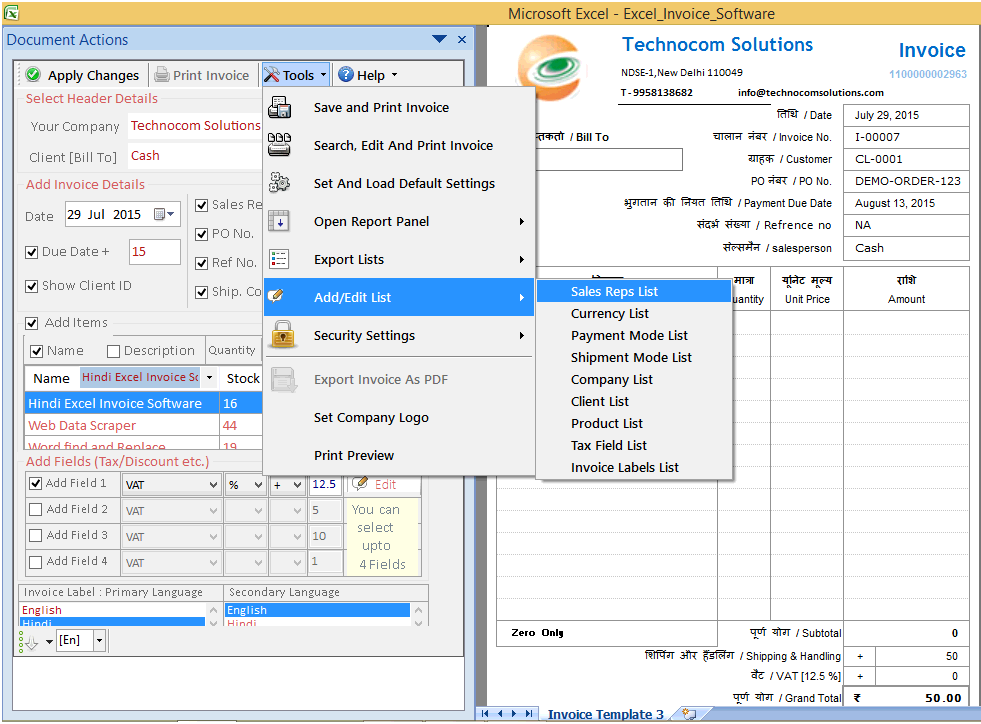
Task: Click the insert new worksheet tab icon
Action: 689,713
